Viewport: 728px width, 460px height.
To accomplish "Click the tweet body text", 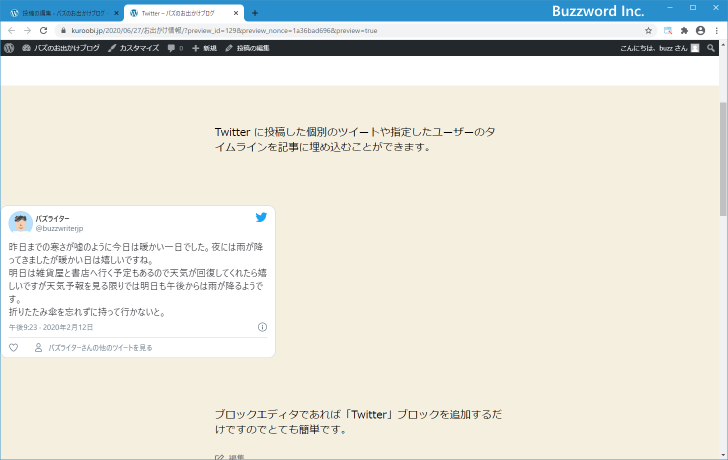I will pos(138,279).
